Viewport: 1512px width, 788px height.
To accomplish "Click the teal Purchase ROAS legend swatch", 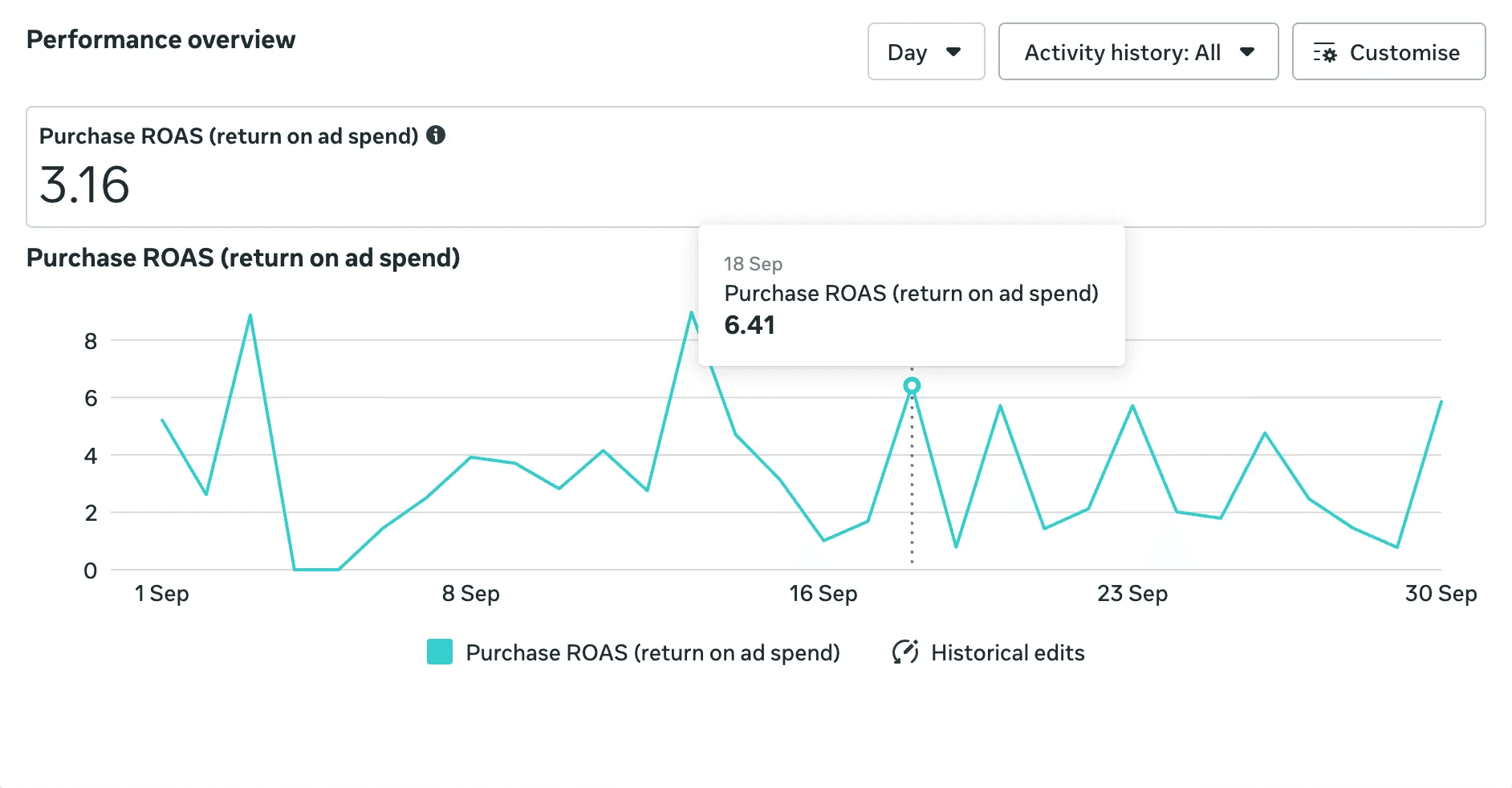I will [440, 652].
